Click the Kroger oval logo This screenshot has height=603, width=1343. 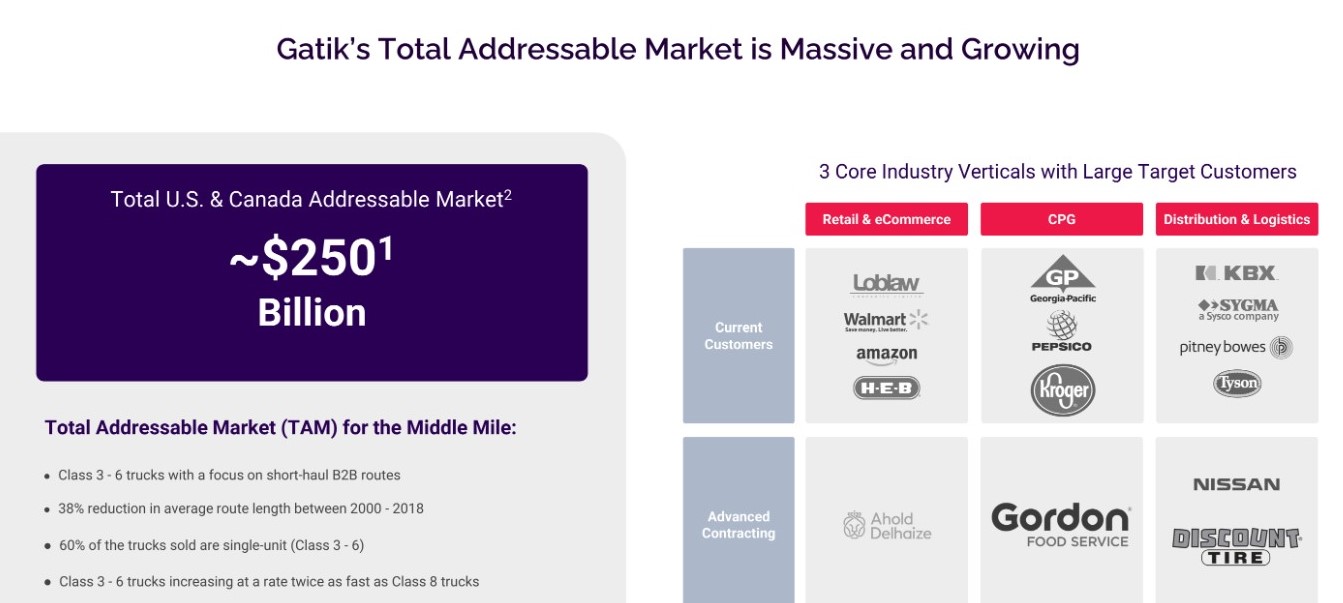point(1062,390)
